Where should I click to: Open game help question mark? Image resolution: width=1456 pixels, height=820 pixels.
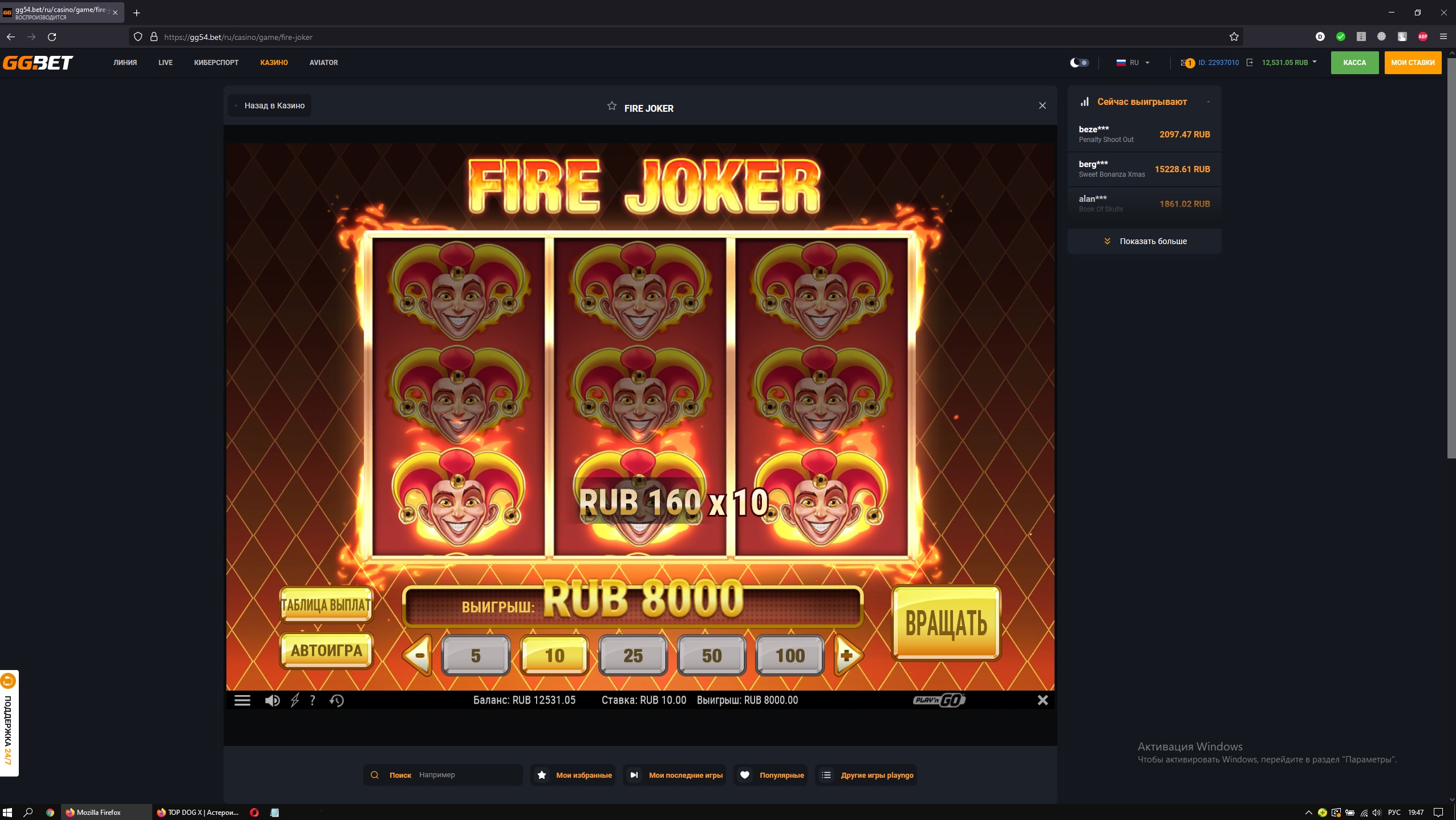(313, 700)
